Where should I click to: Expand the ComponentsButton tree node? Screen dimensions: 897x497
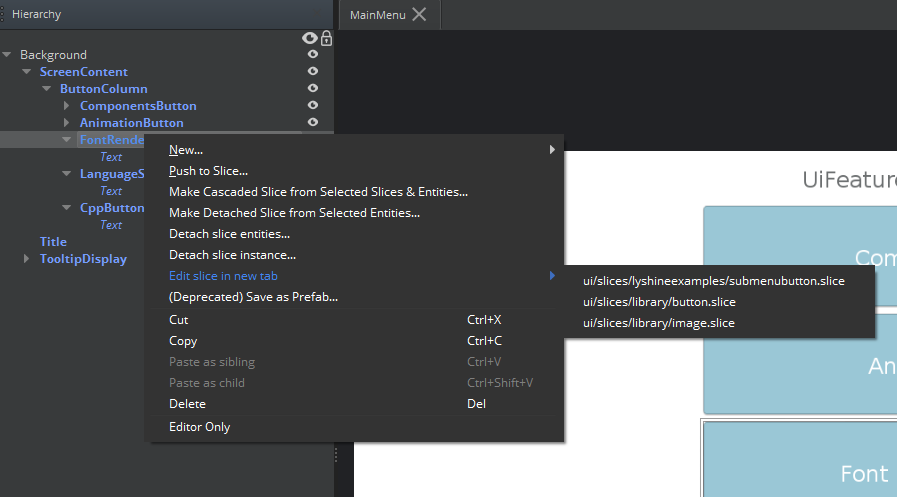[67, 106]
